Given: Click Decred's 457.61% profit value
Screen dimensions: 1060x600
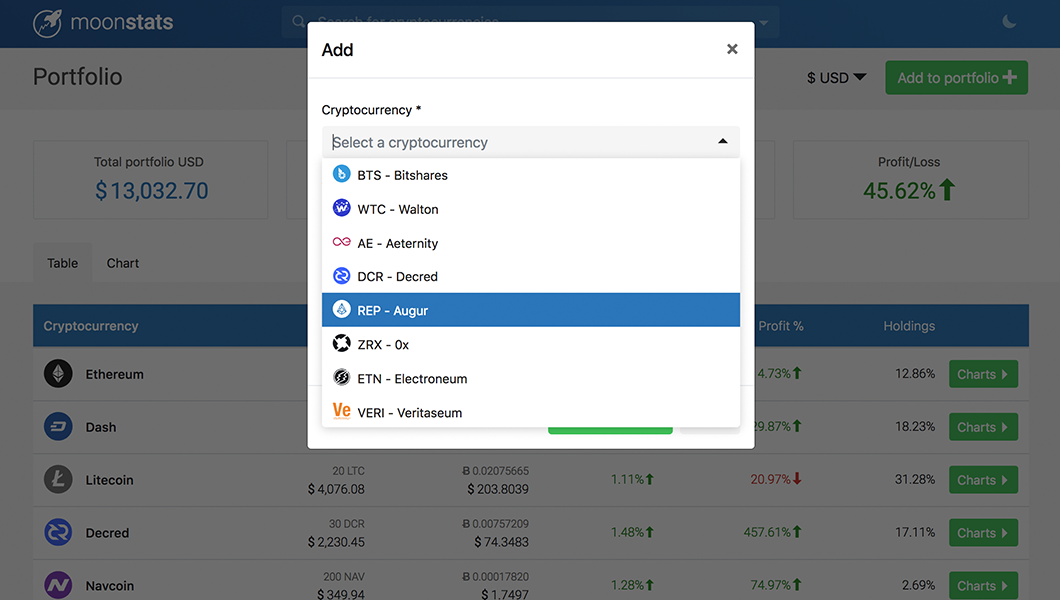Looking at the screenshot, I should coord(773,532).
